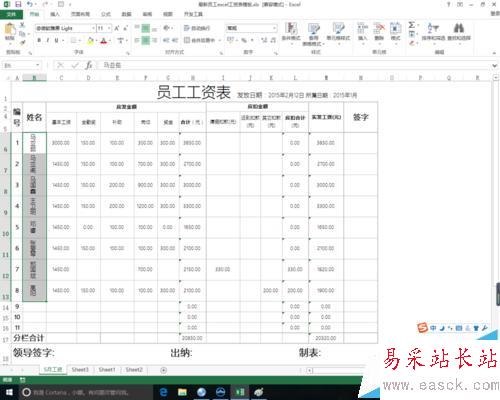Toggle left horizontal alignment

pyautogui.click(x=137, y=40)
